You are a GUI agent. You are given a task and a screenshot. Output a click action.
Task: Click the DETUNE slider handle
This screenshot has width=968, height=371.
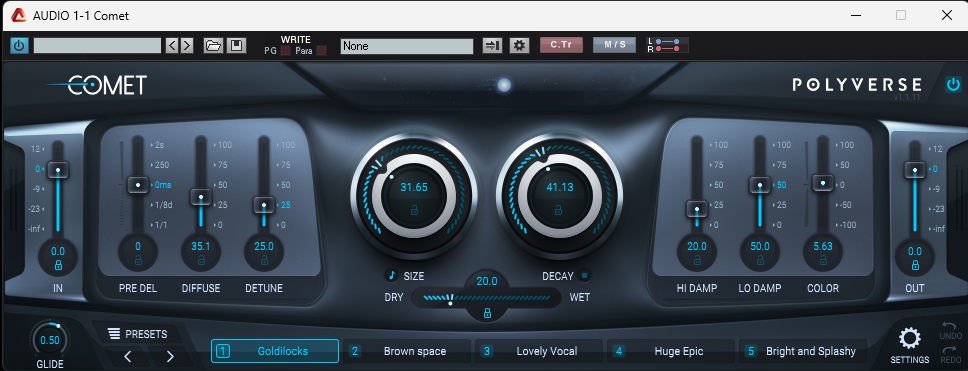(264, 205)
